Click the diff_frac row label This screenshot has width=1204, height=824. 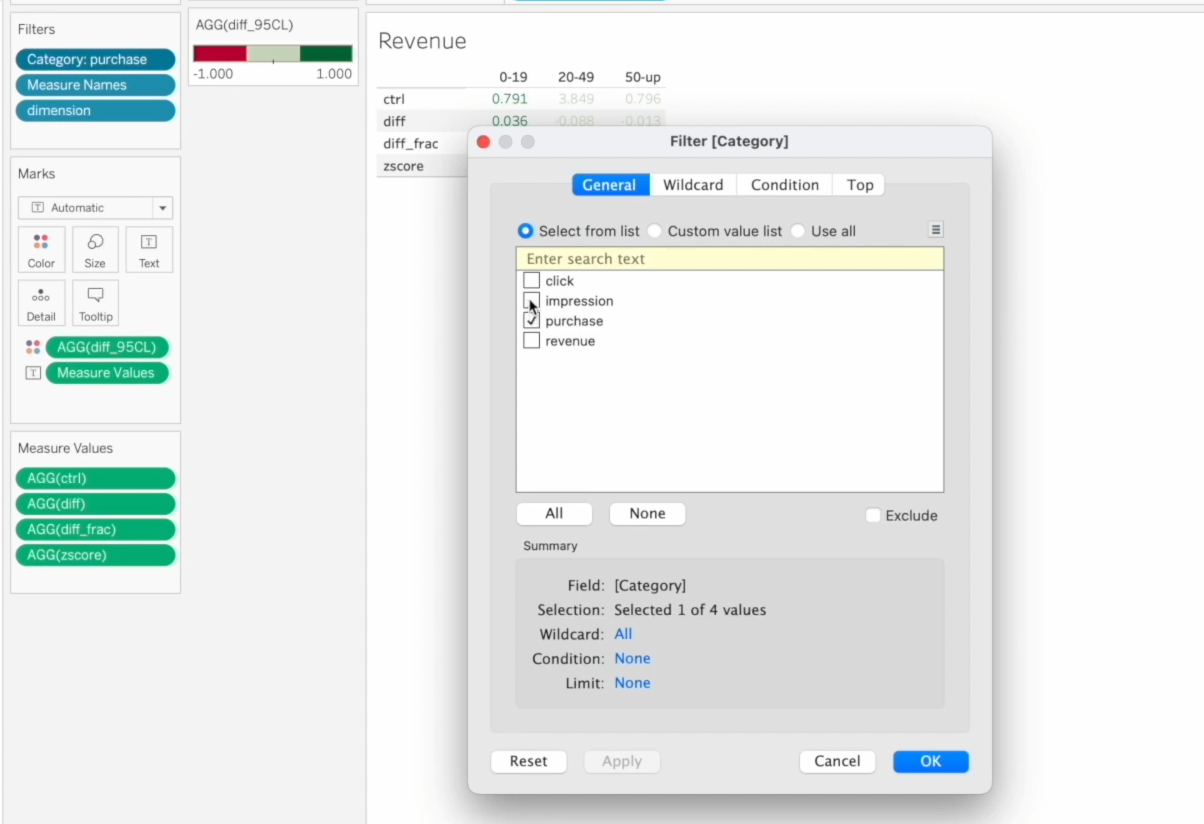[x=410, y=143]
